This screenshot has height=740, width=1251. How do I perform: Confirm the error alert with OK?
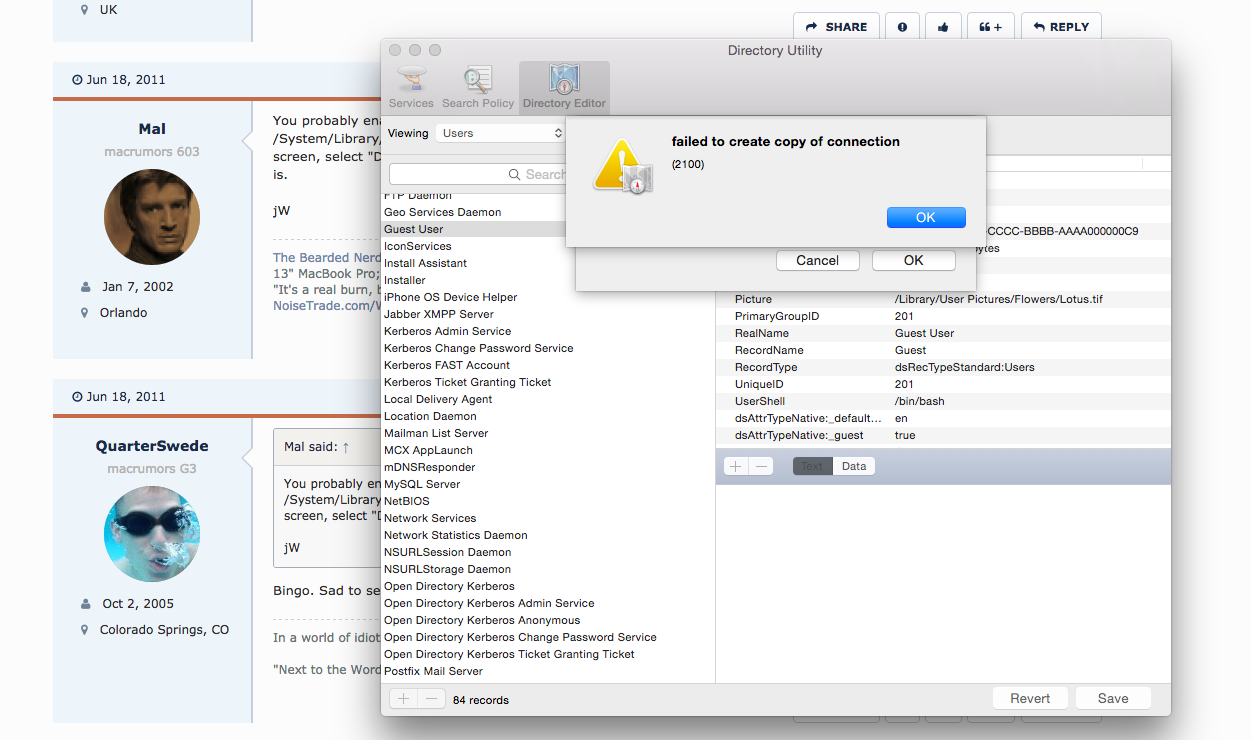pos(926,217)
